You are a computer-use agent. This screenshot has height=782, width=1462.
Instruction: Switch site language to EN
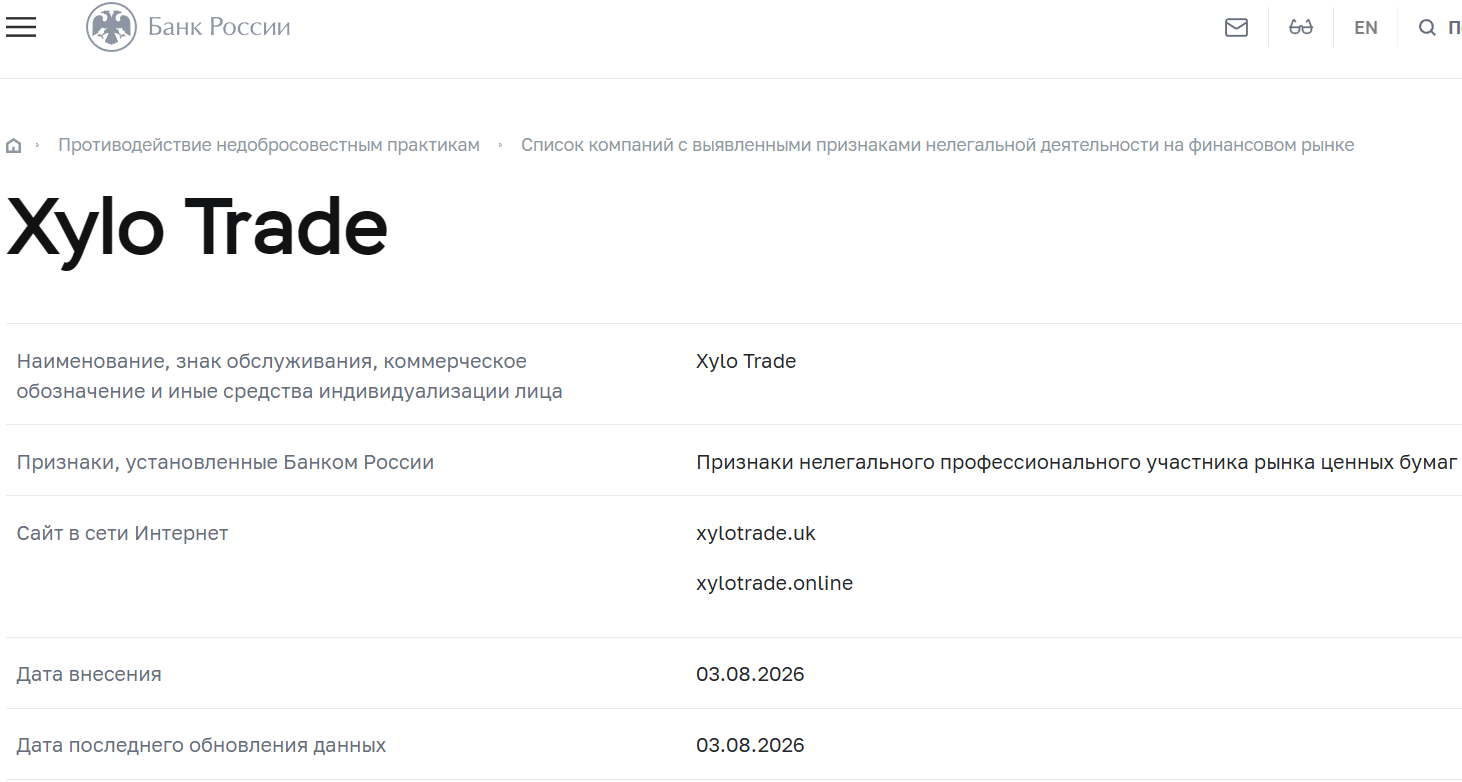pos(1366,28)
